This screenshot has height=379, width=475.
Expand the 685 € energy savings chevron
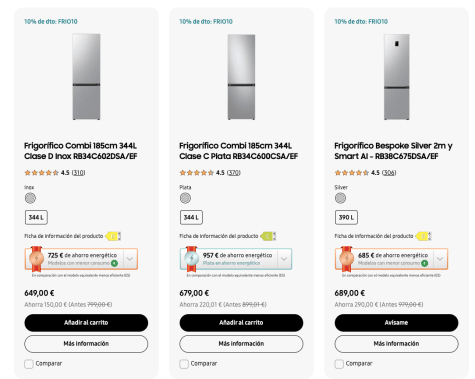tap(440, 259)
